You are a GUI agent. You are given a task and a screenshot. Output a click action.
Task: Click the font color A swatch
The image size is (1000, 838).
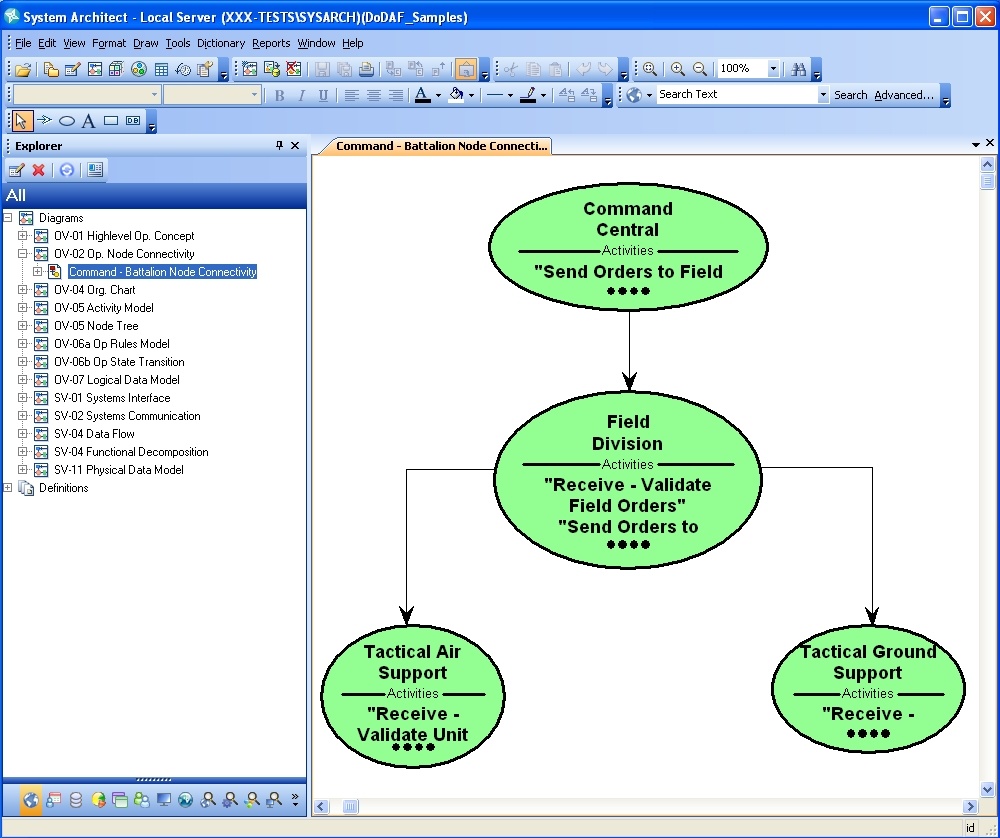tap(422, 96)
